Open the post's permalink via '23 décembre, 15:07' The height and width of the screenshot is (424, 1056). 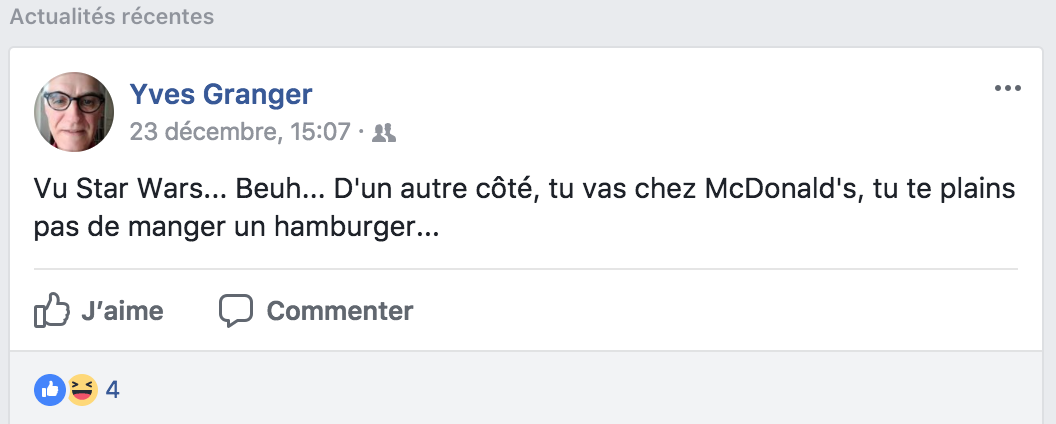pyautogui.click(x=240, y=132)
